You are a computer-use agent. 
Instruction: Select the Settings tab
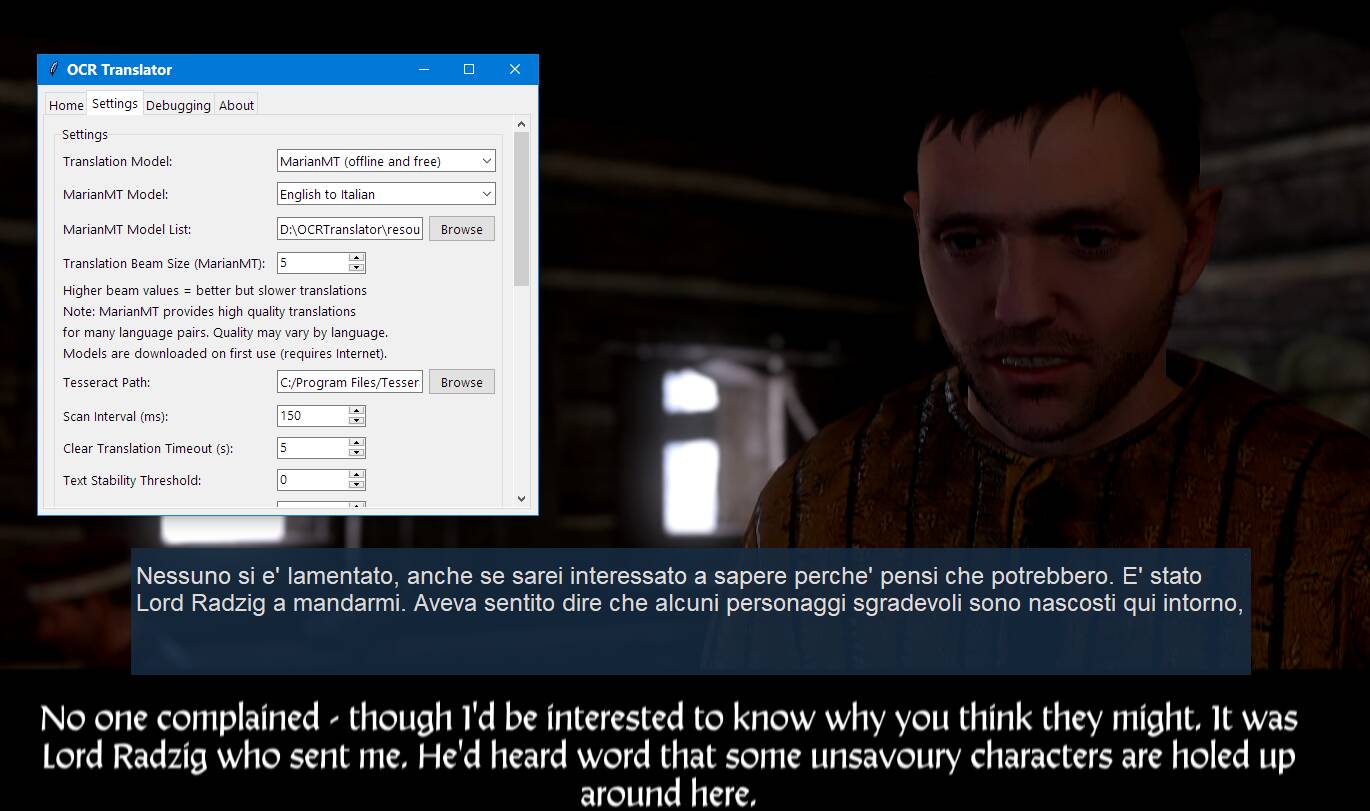115,103
